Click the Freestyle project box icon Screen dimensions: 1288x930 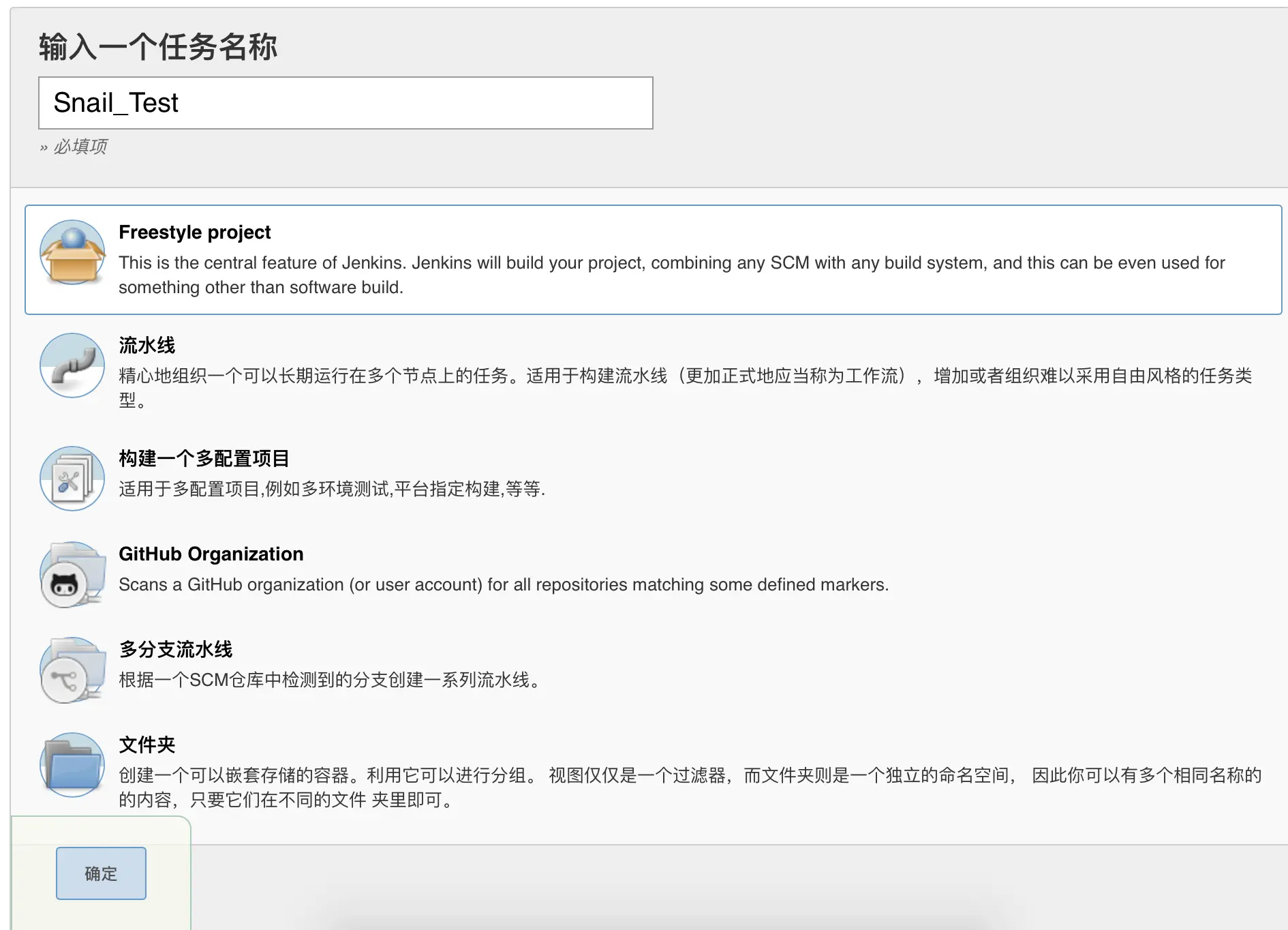[x=72, y=252]
